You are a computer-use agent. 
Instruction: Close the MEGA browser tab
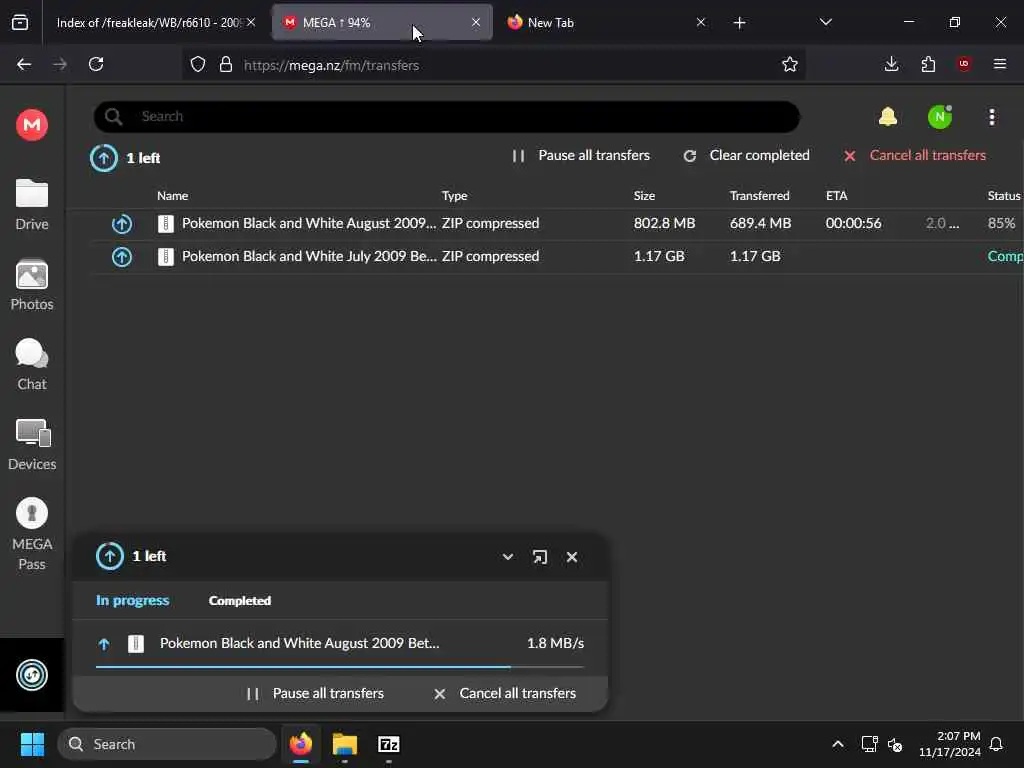pyautogui.click(x=476, y=22)
